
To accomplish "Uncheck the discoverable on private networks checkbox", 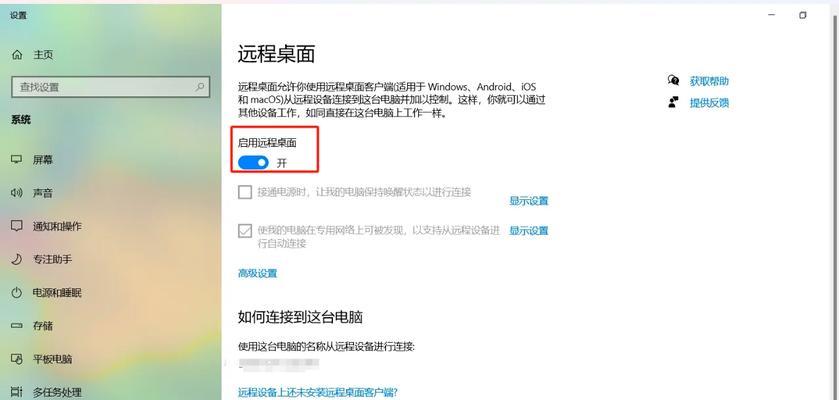I will pyautogui.click(x=245, y=230).
